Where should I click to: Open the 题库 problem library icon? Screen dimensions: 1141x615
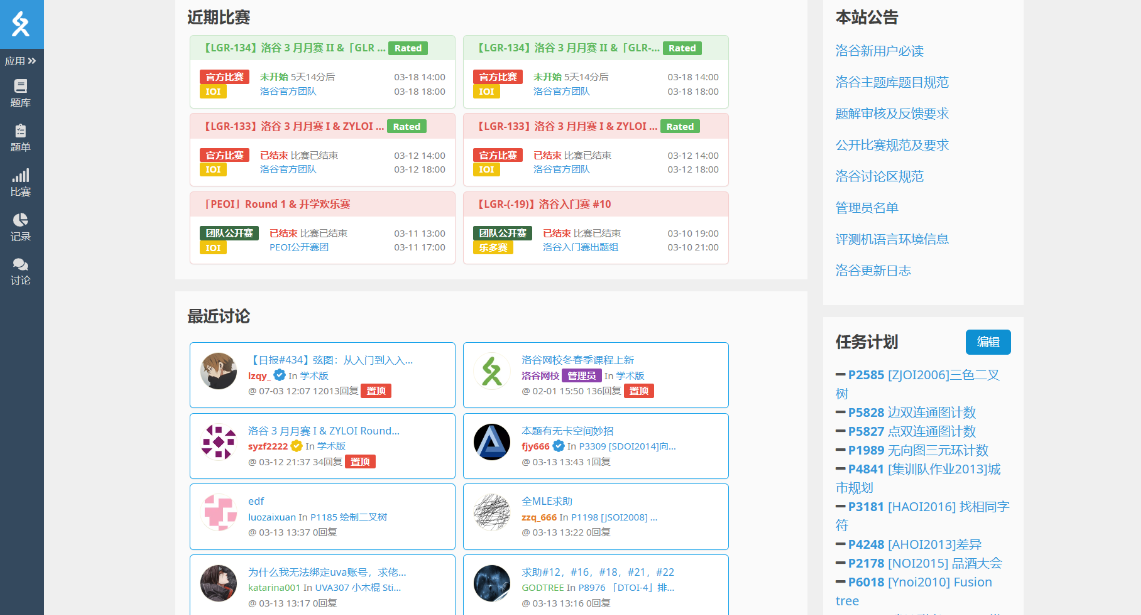click(x=21, y=93)
